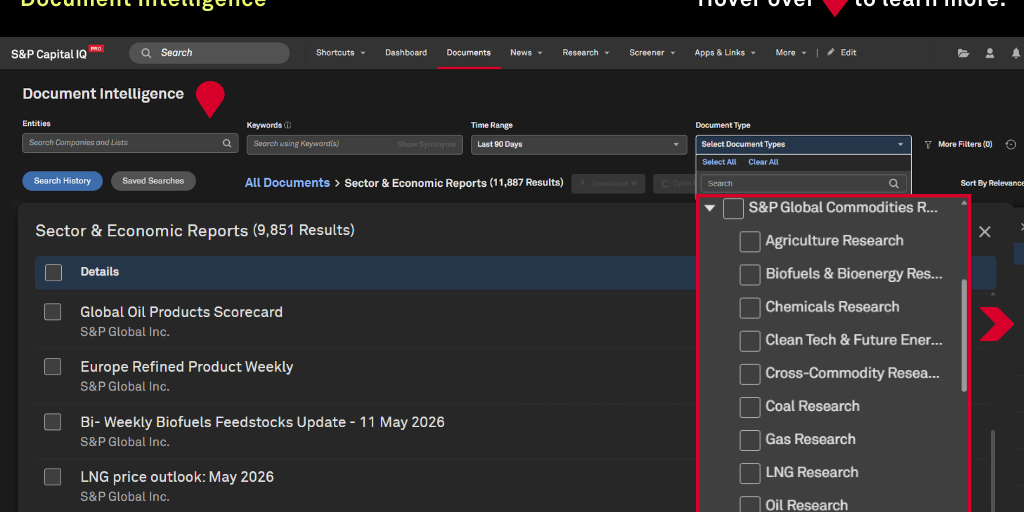
Task: Open the Research dropdown menu
Action: coord(585,53)
